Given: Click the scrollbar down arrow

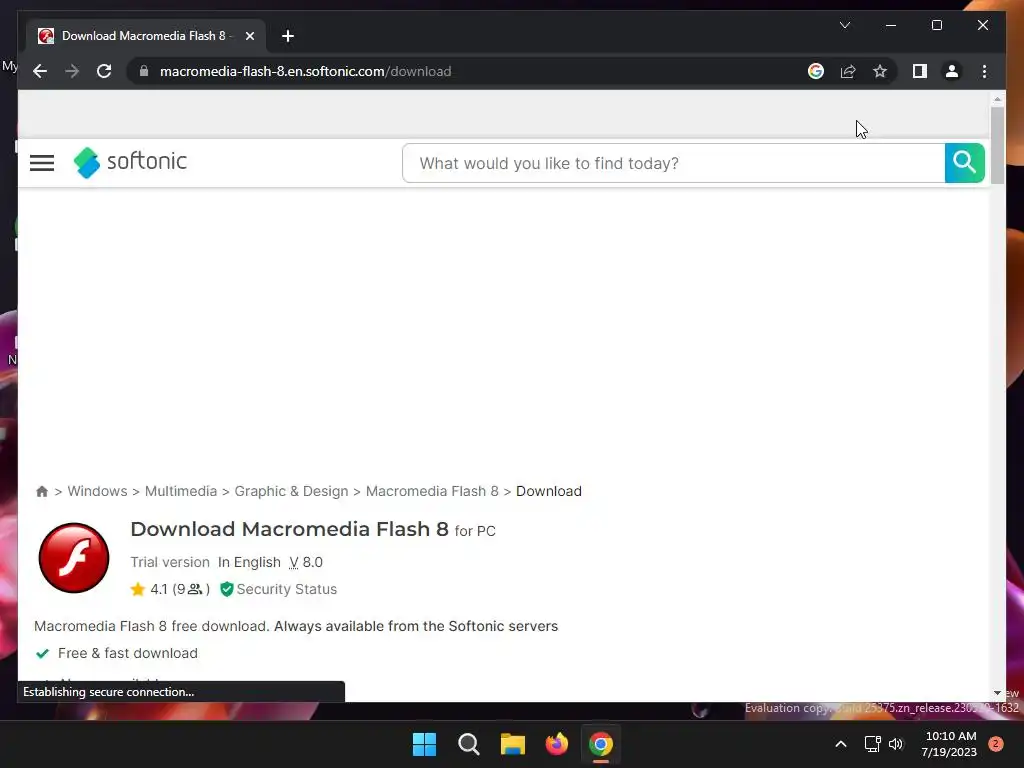Looking at the screenshot, I should (997, 693).
